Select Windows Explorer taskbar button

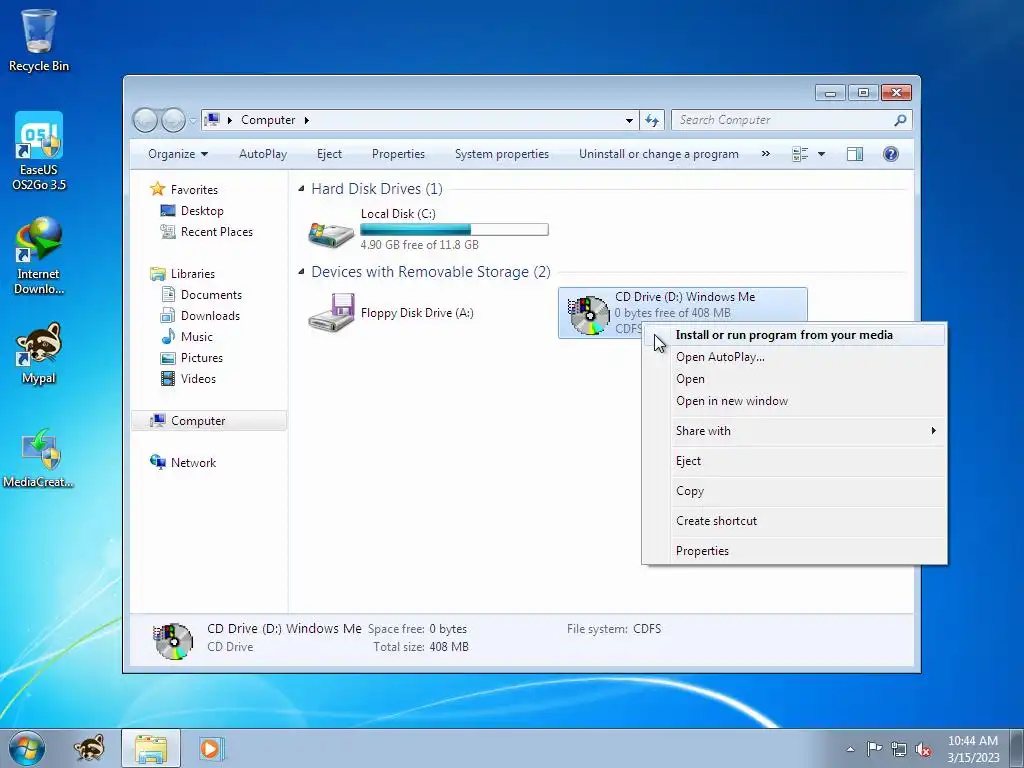151,748
